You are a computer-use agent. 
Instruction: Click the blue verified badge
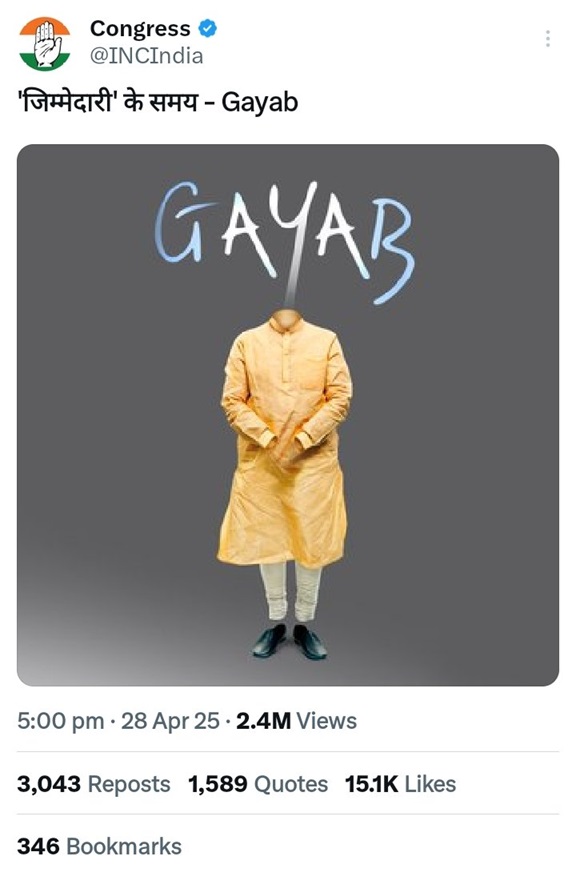(207, 28)
